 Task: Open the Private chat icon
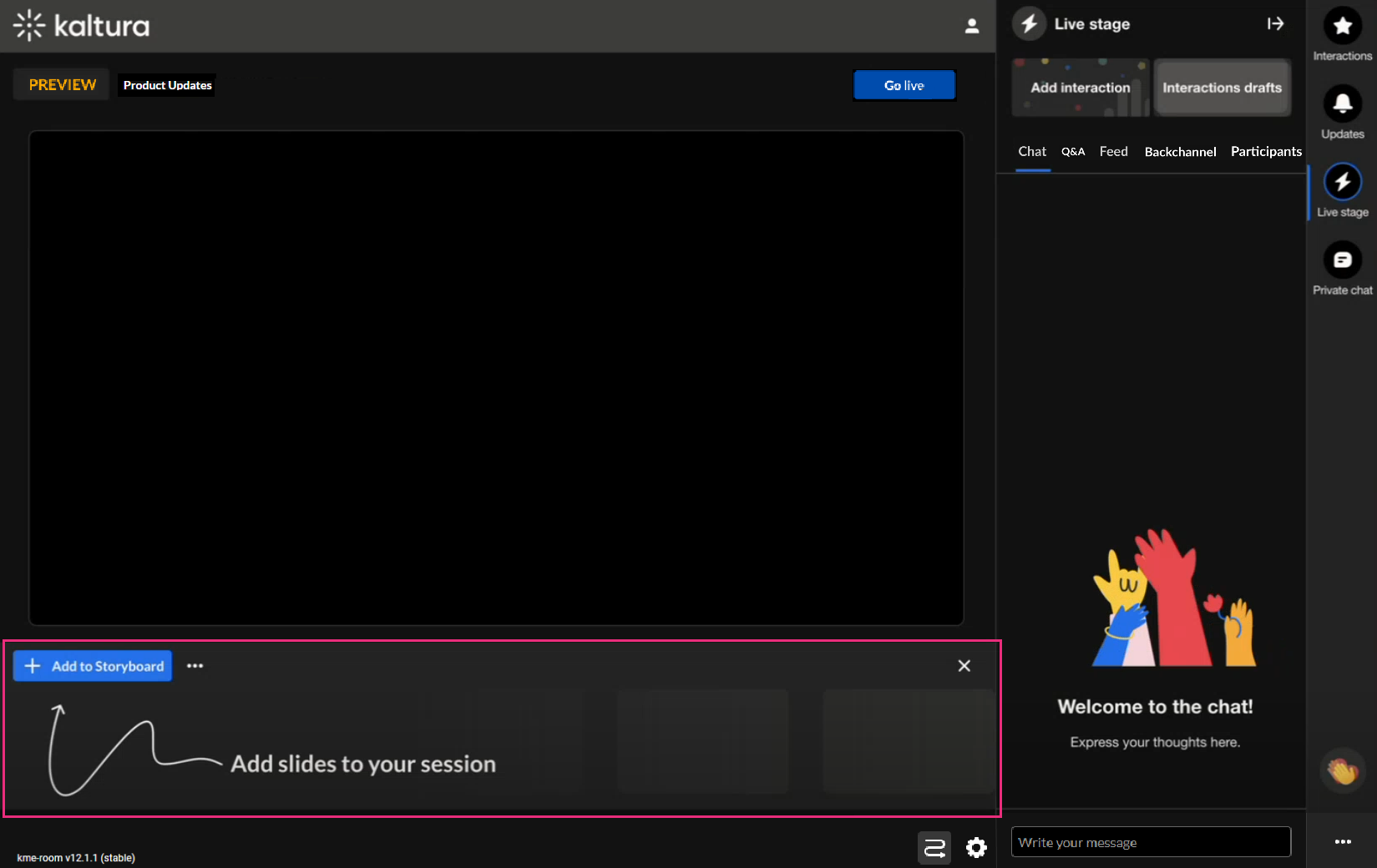click(x=1342, y=260)
